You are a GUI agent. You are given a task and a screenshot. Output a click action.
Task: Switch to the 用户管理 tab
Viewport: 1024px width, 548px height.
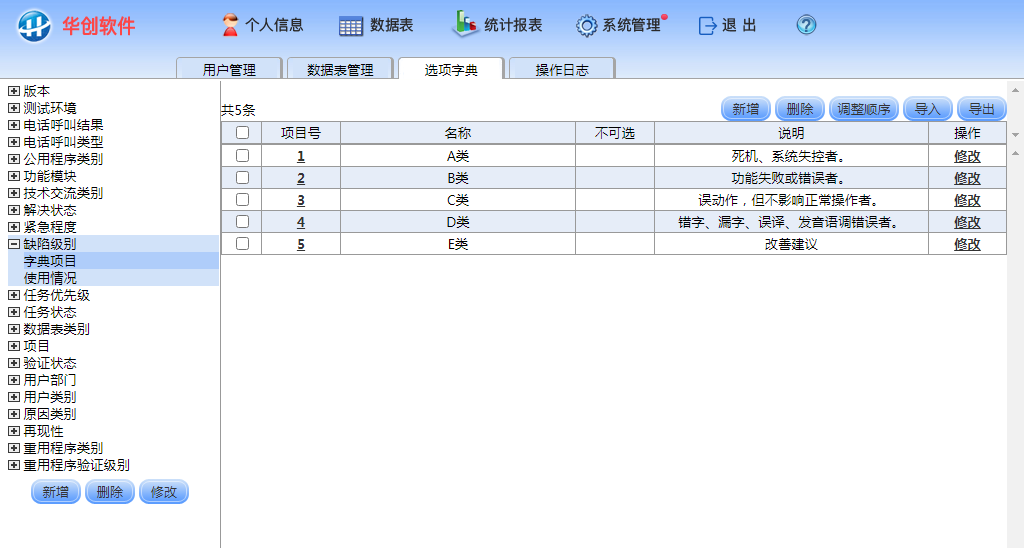(229, 70)
